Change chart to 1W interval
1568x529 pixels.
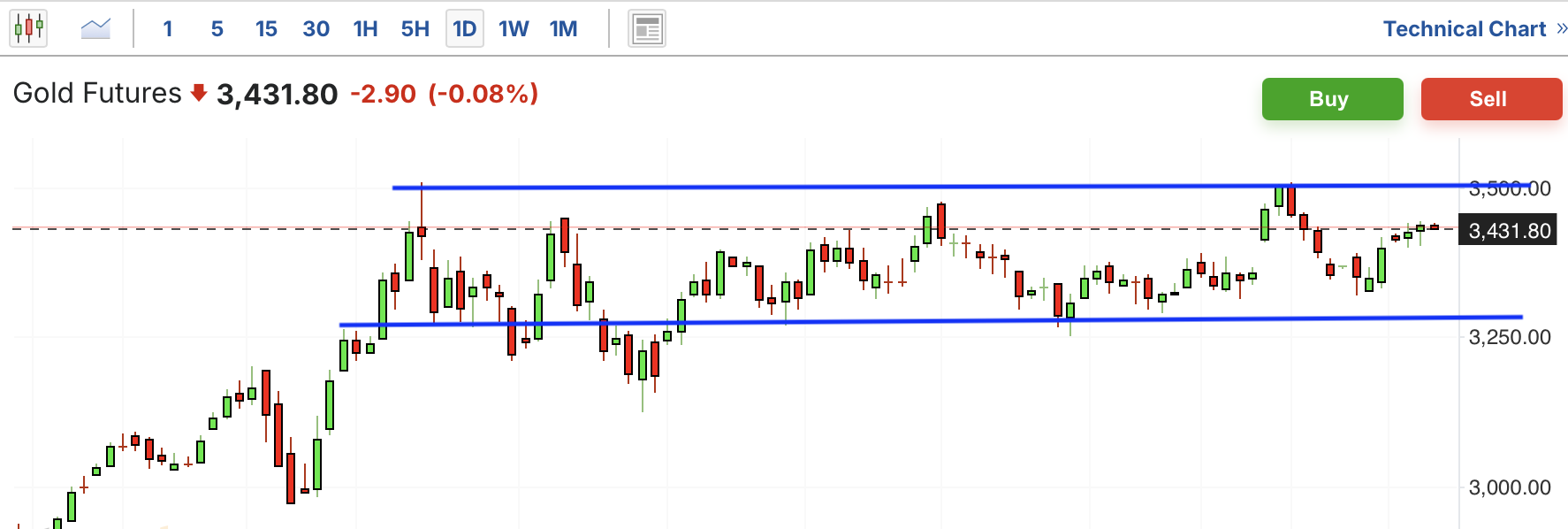coord(514,29)
